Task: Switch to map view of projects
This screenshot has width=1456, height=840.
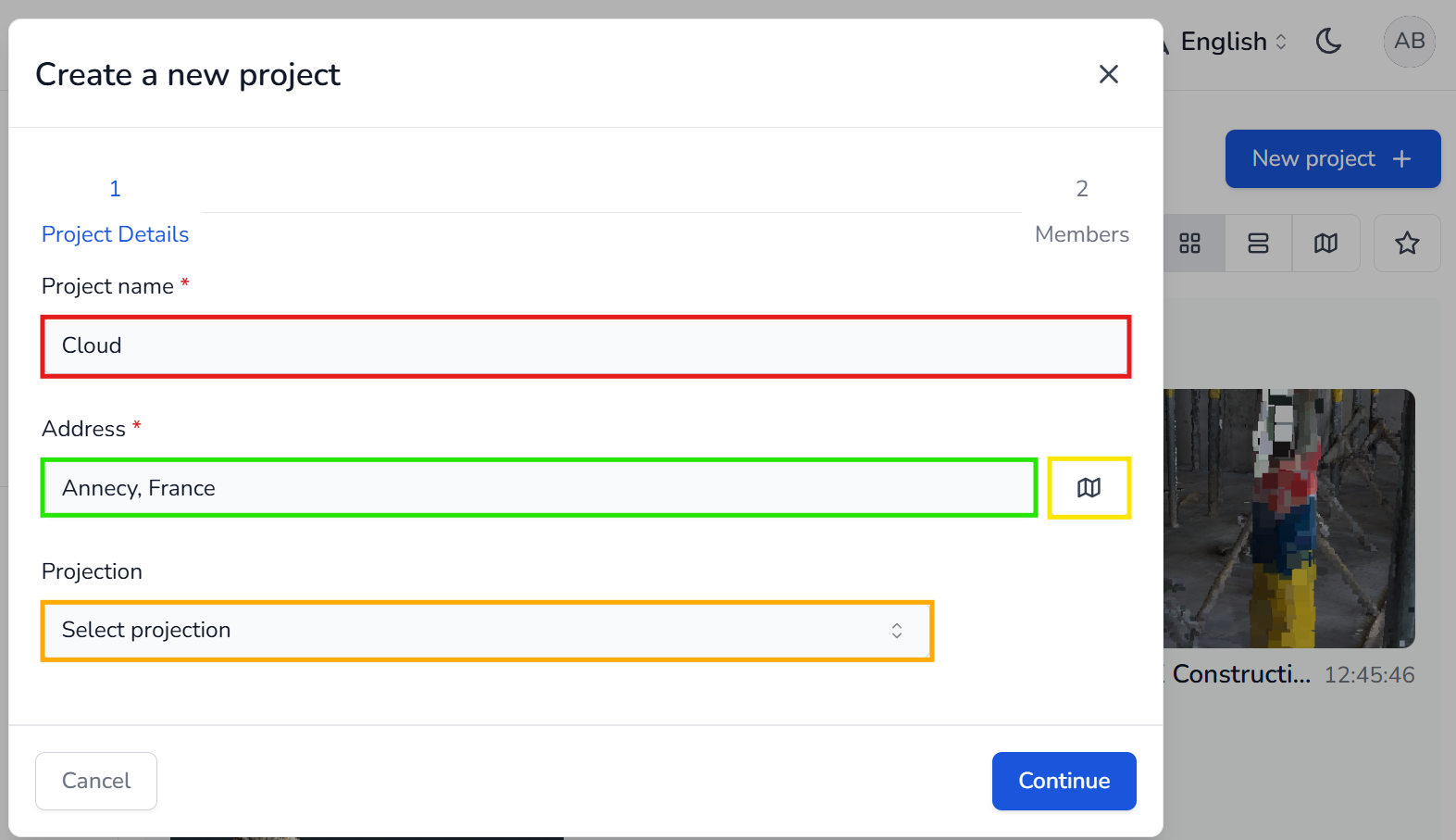Action: (1325, 244)
